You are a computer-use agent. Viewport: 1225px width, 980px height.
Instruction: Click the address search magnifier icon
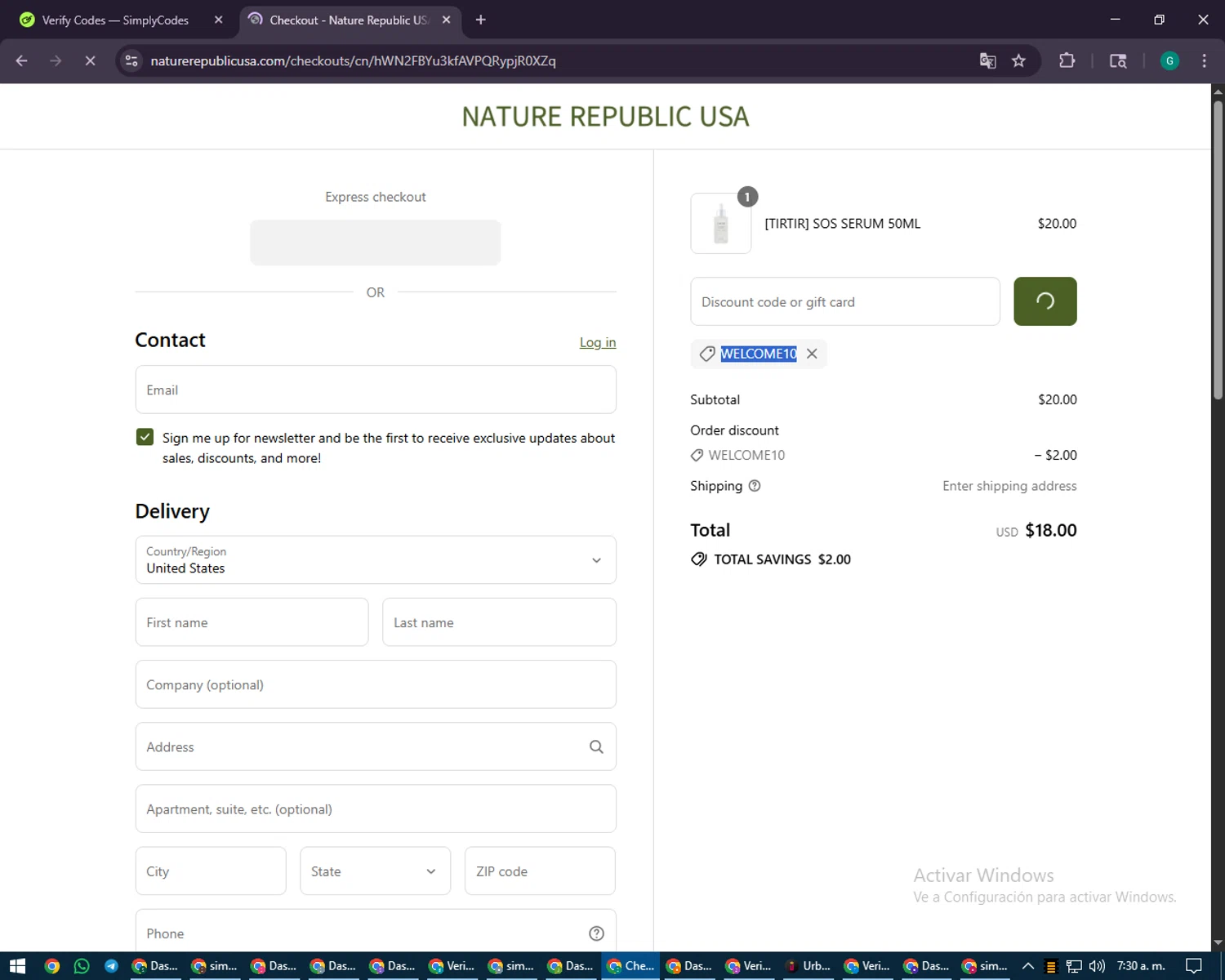596,746
